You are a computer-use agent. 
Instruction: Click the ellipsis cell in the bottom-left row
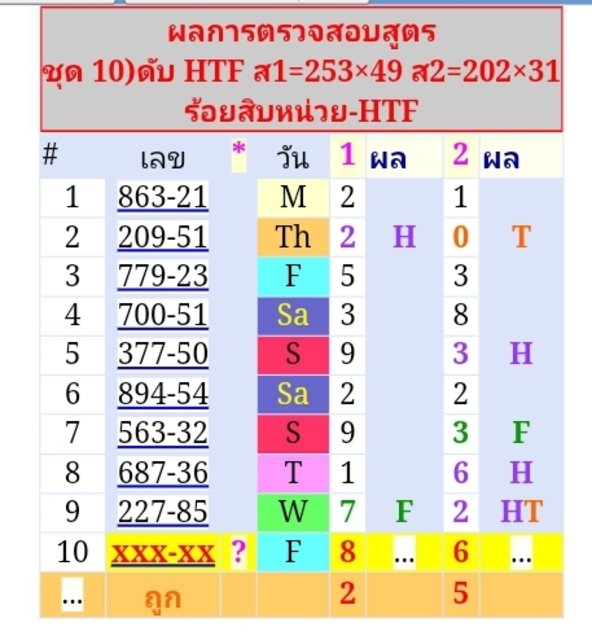click(x=72, y=595)
